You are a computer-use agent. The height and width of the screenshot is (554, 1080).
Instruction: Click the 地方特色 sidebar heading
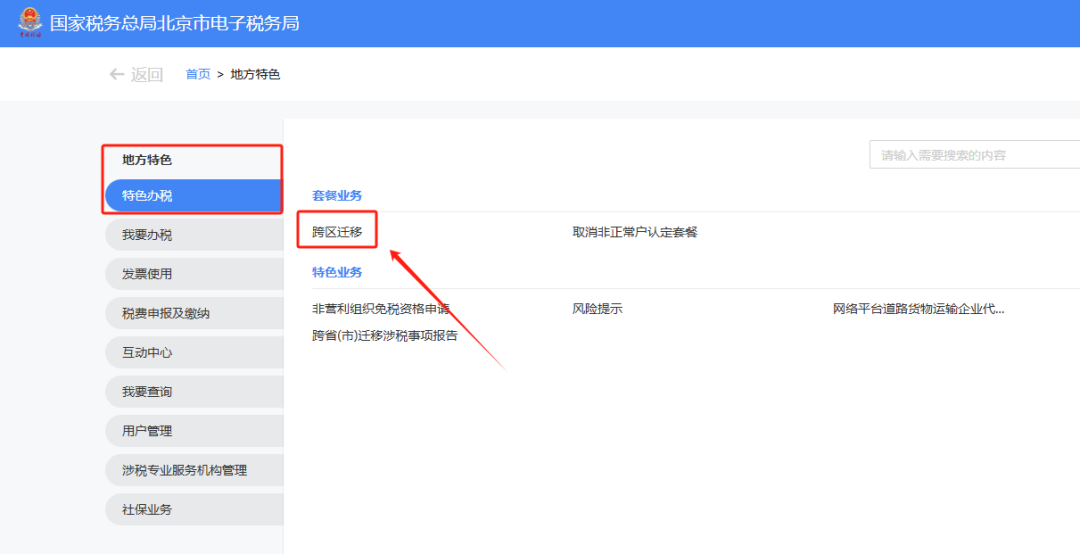click(x=147, y=160)
